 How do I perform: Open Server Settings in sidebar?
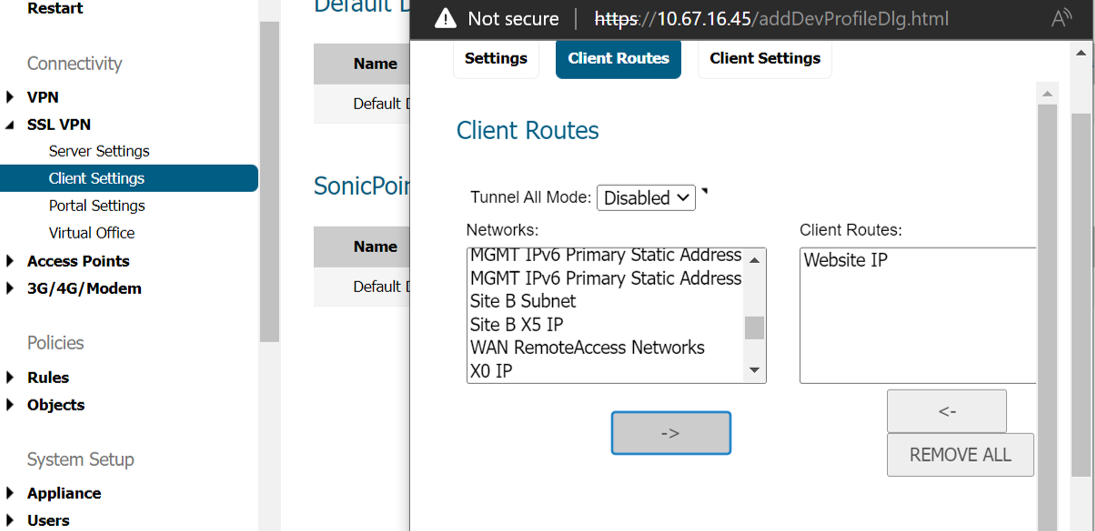[x=99, y=151]
